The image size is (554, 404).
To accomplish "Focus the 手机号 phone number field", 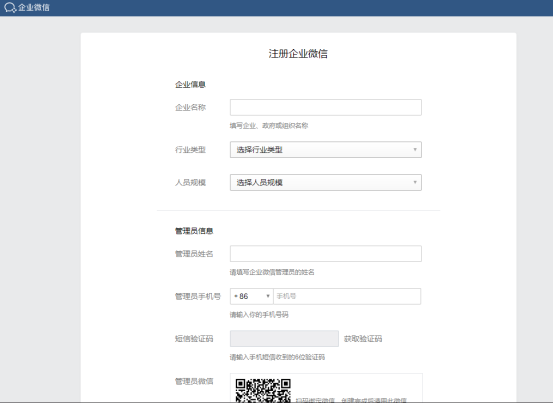I will 347,296.
